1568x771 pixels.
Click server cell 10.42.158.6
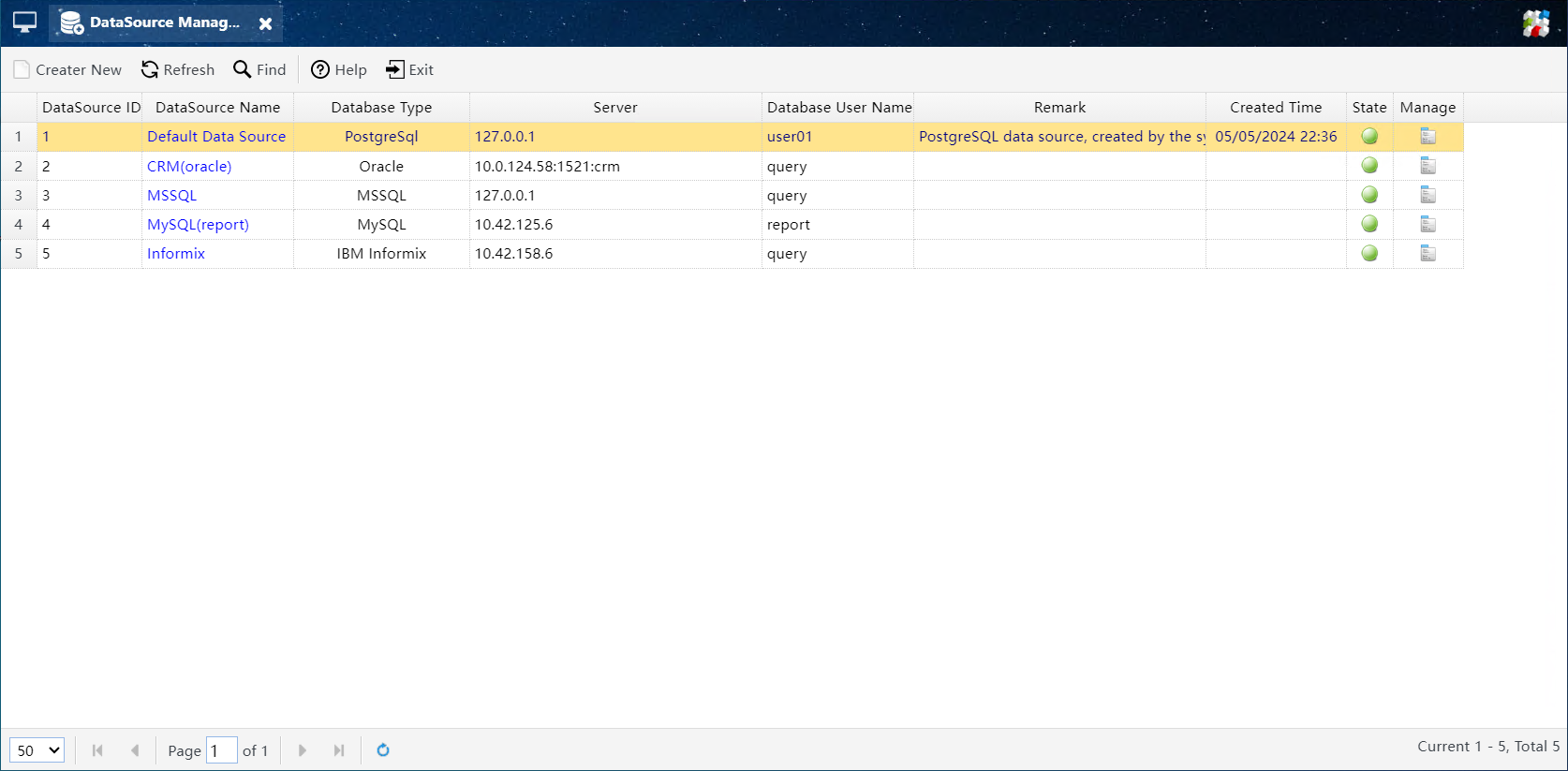pos(615,254)
